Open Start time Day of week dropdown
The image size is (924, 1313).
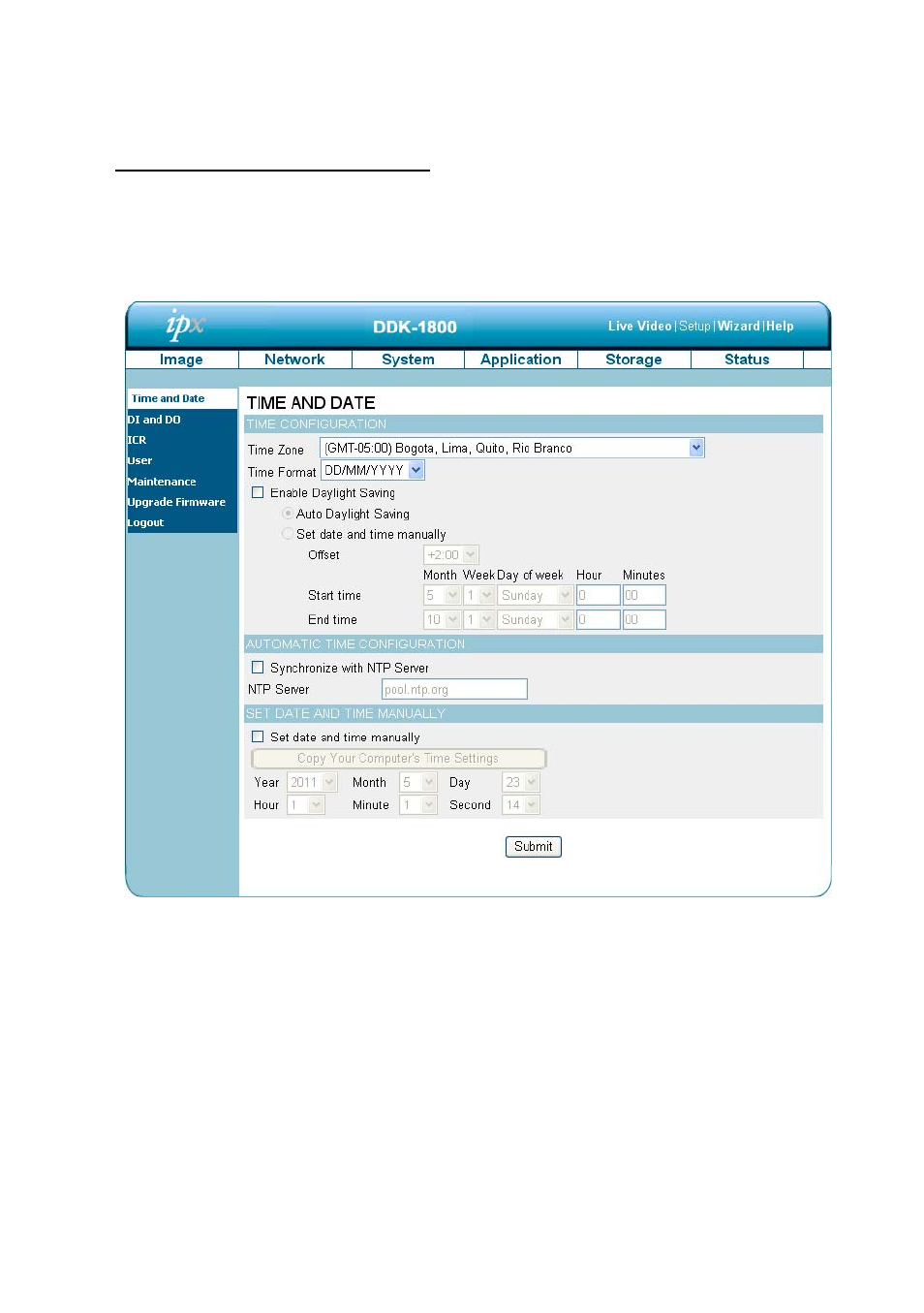pos(536,595)
